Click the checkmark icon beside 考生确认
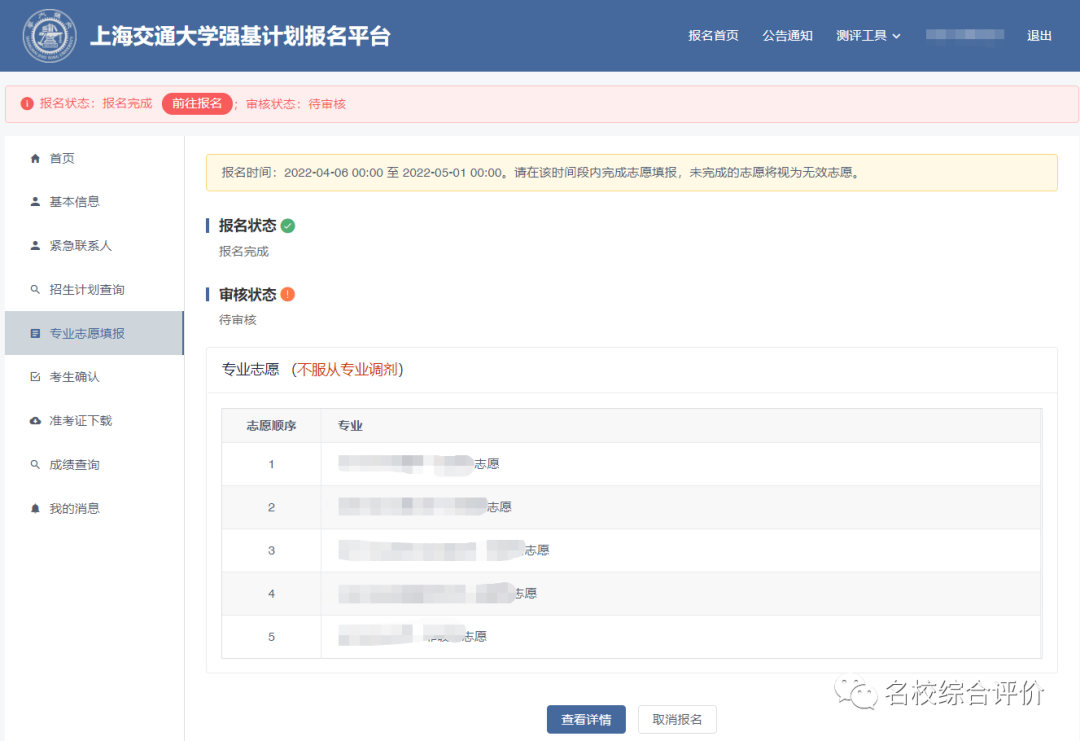The height and width of the screenshot is (741, 1080). (36, 377)
